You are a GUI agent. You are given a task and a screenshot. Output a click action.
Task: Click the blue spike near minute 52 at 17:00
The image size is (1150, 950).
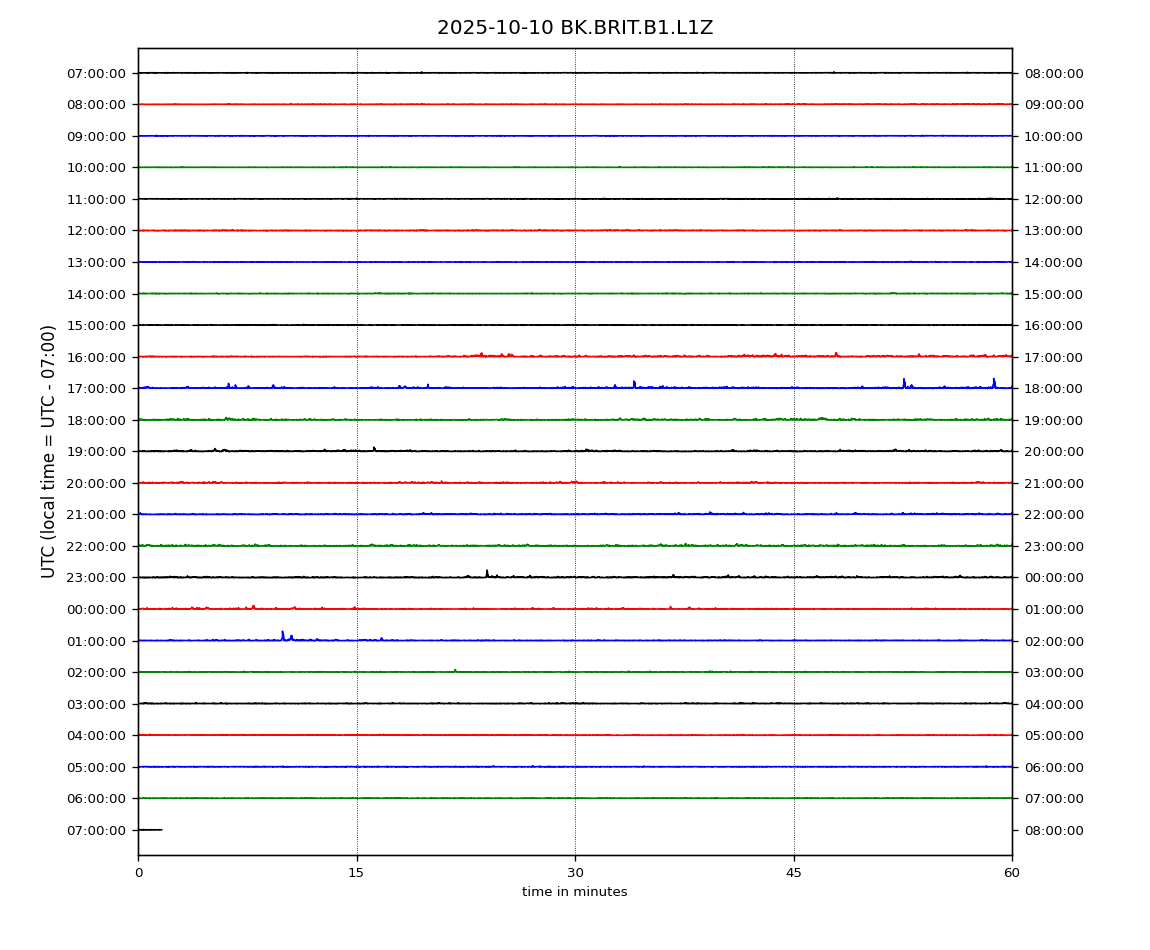click(904, 382)
